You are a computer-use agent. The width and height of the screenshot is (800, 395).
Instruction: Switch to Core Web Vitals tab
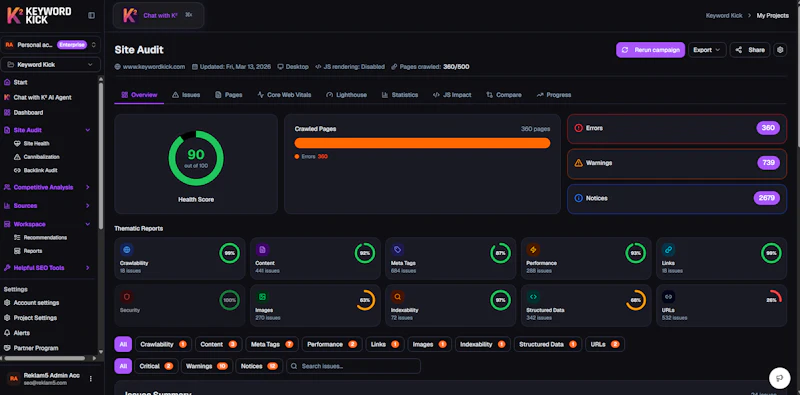point(284,95)
